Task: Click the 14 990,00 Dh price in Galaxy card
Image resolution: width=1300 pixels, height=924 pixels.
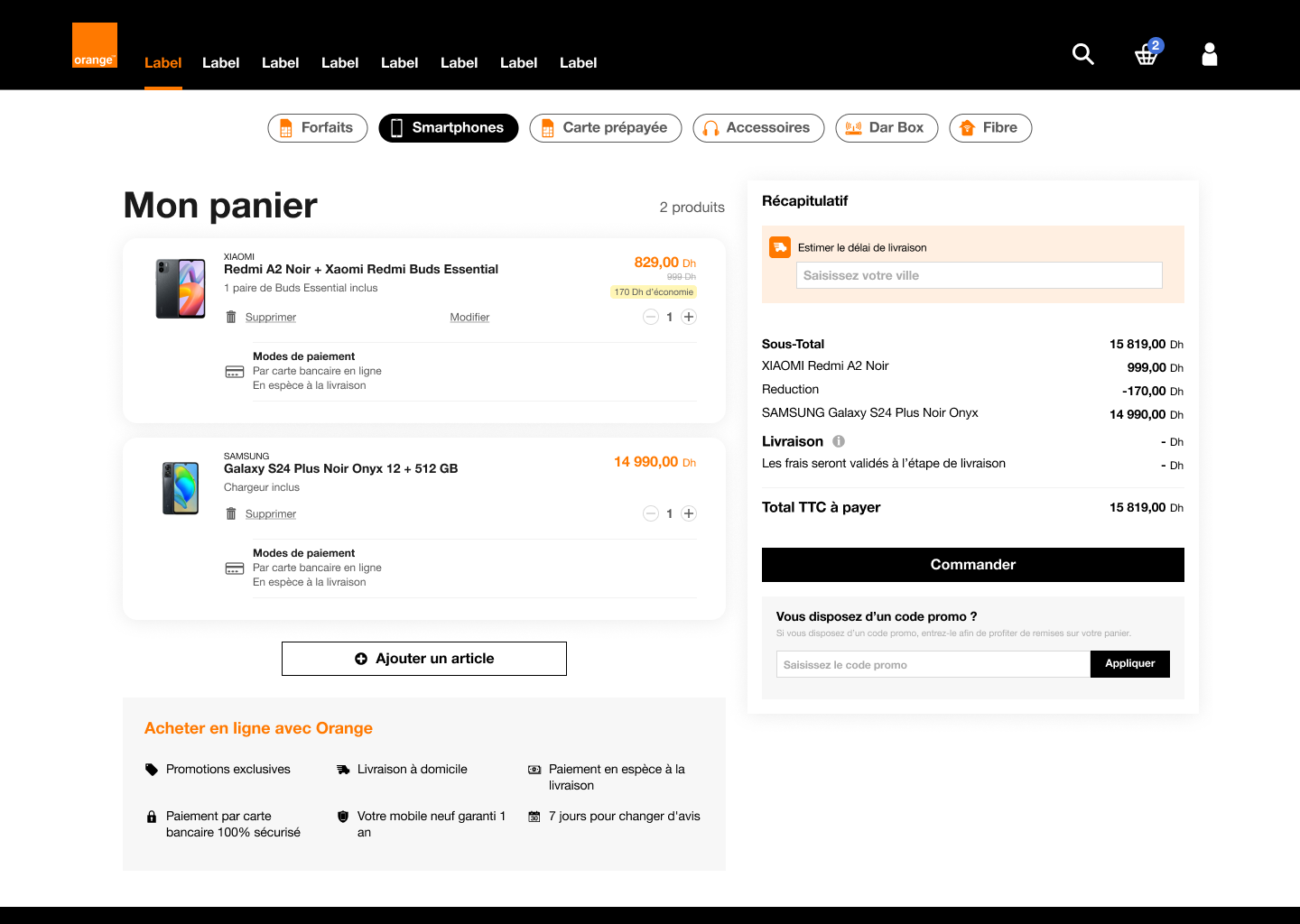Action: (655, 462)
